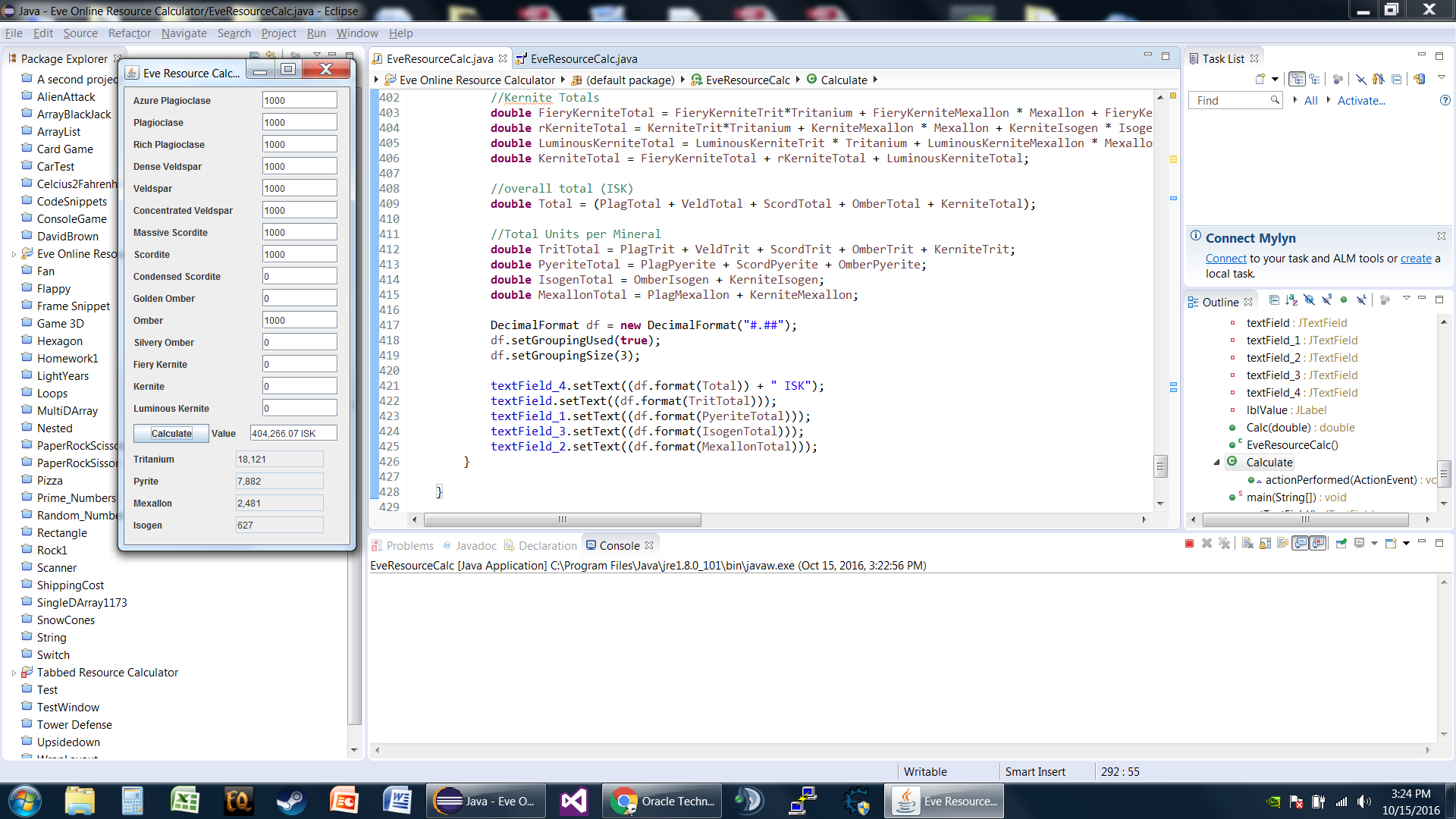
Task: Collapse all in Outline toolbar
Action: 1274,300
